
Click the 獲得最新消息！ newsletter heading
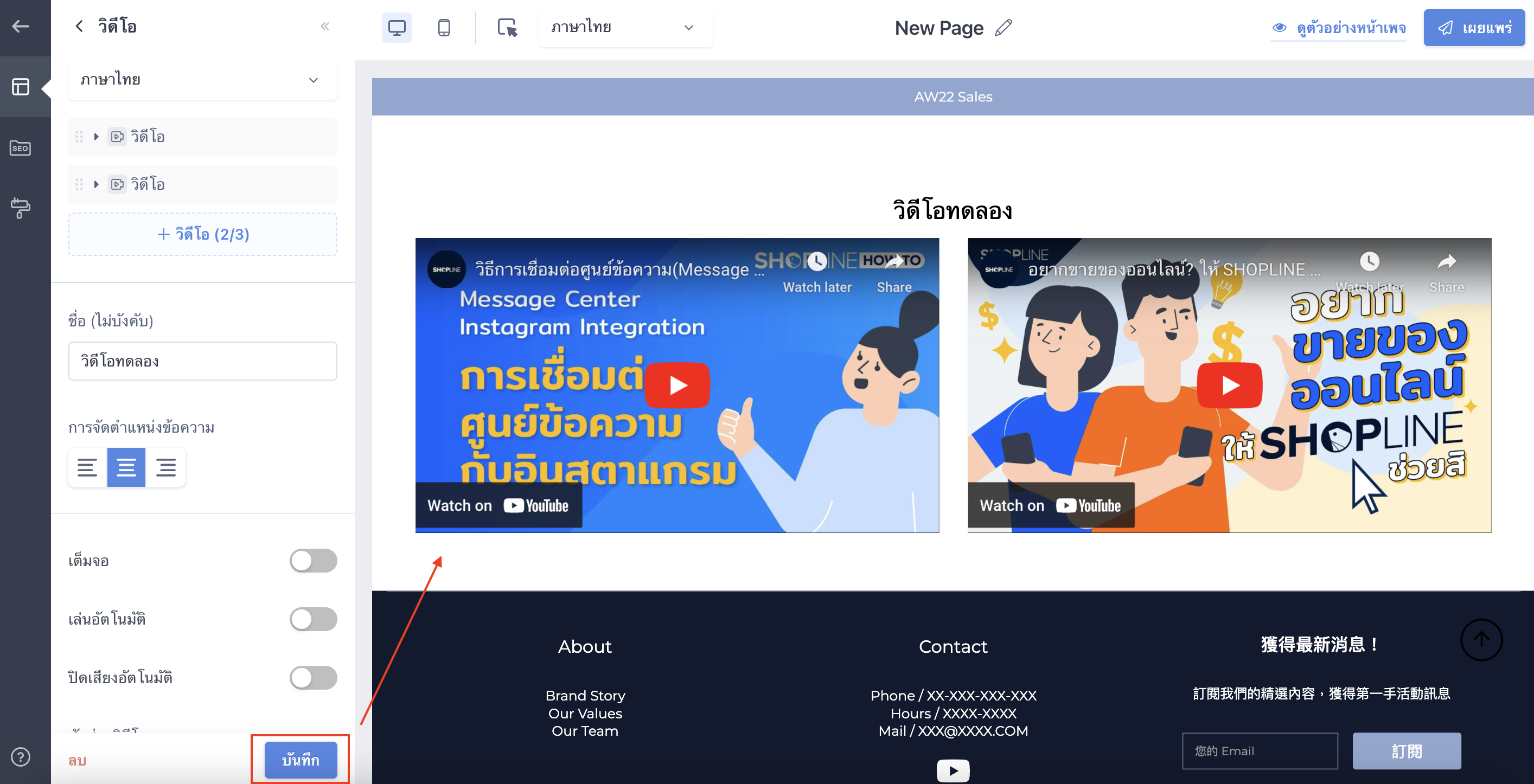(x=1320, y=644)
